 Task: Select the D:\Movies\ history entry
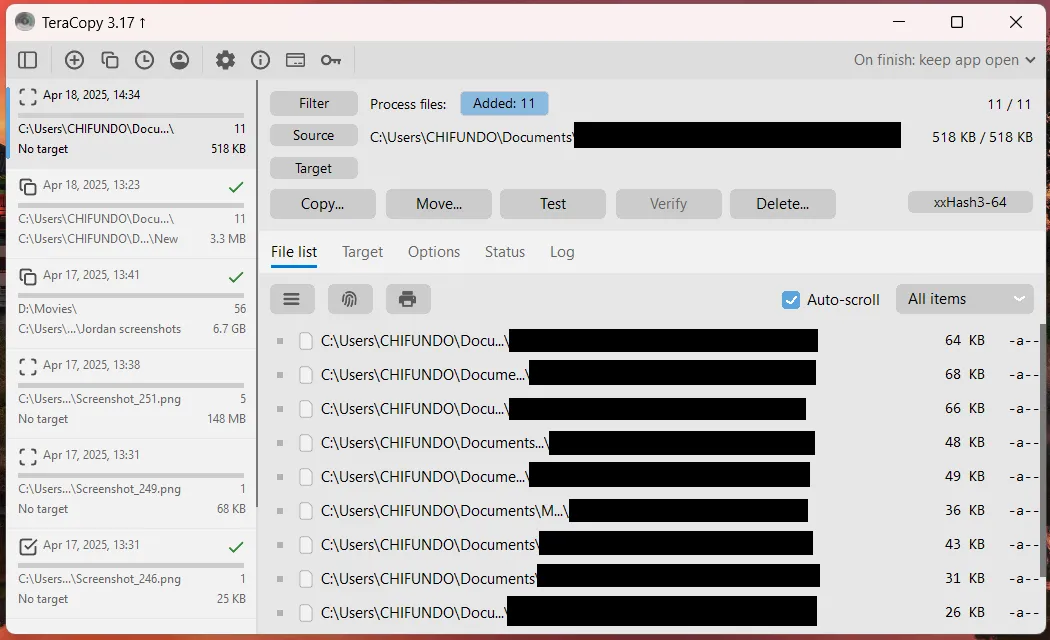131,303
